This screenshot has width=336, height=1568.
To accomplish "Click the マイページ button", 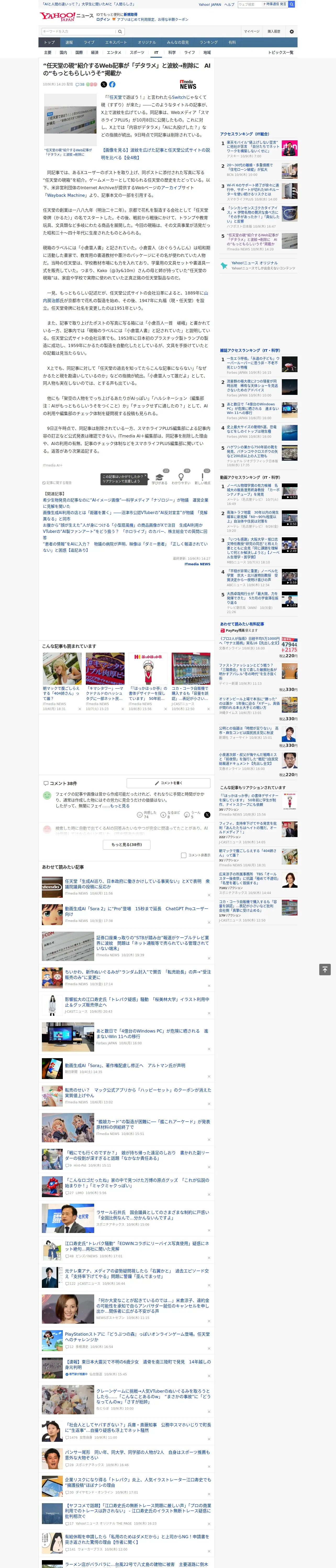I will pyautogui.click(x=252, y=31).
